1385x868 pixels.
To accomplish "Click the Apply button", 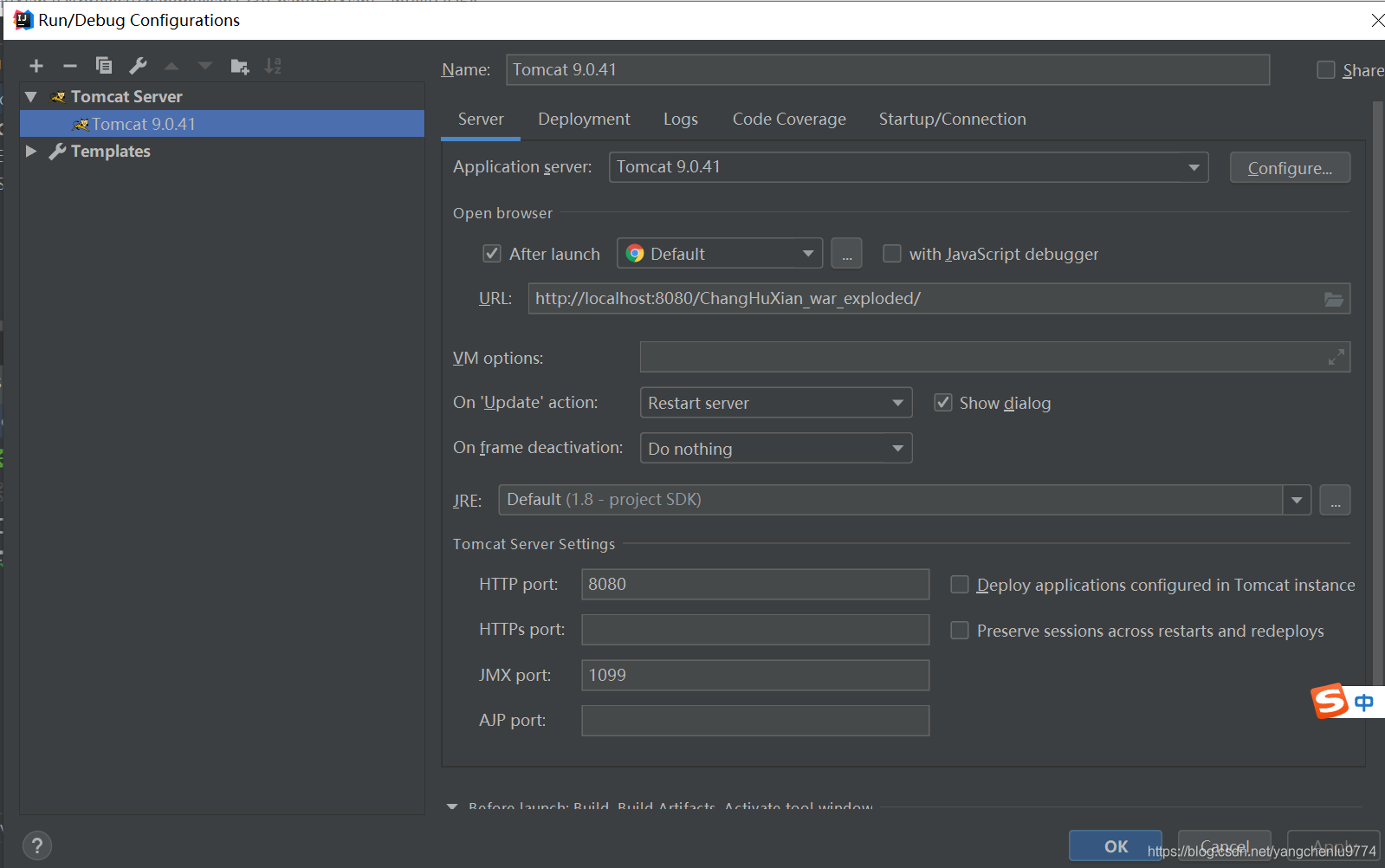I will click(x=1333, y=846).
